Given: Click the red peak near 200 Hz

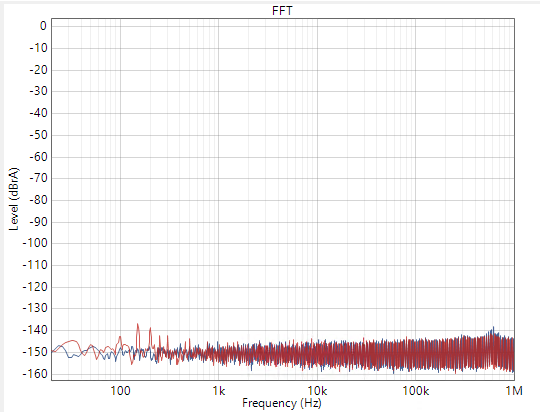Looking at the screenshot, I should pyautogui.click(x=150, y=328).
